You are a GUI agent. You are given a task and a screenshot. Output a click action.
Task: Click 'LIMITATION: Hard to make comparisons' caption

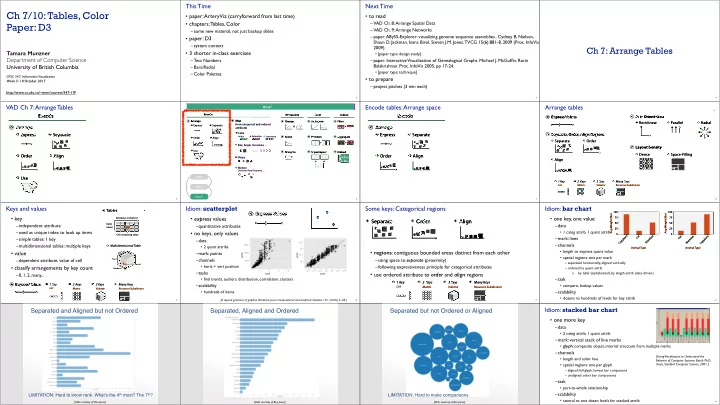(x=428, y=395)
